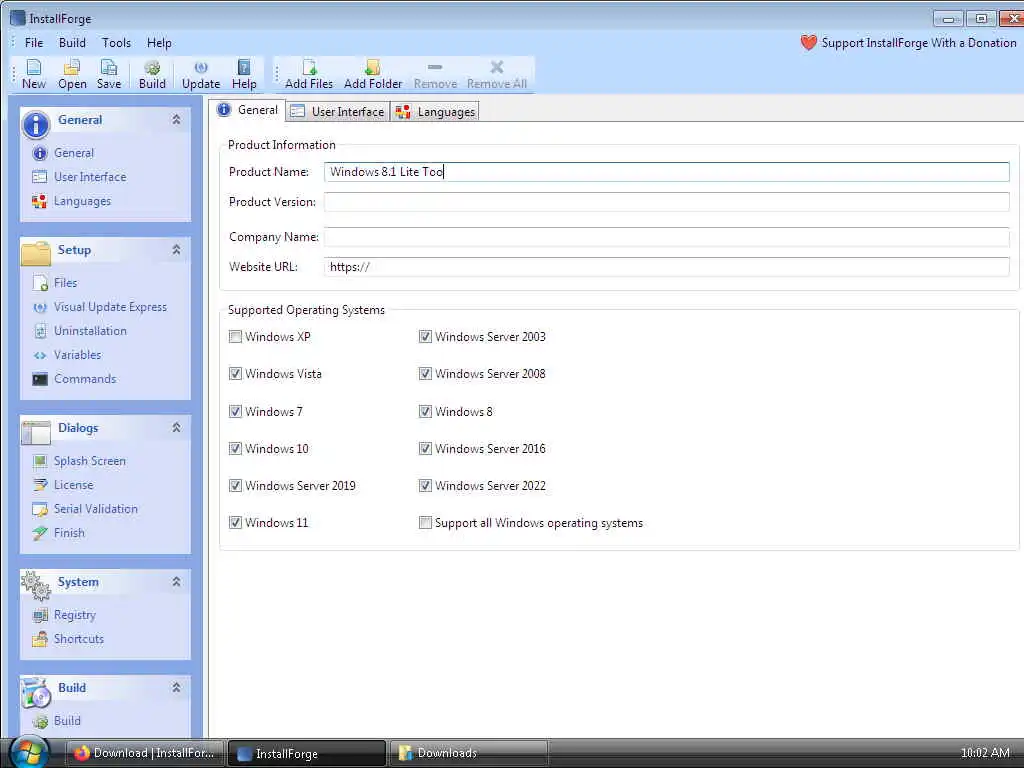This screenshot has height=768, width=1024.
Task: Check Support all Windows operating systems
Action: [x=425, y=523]
